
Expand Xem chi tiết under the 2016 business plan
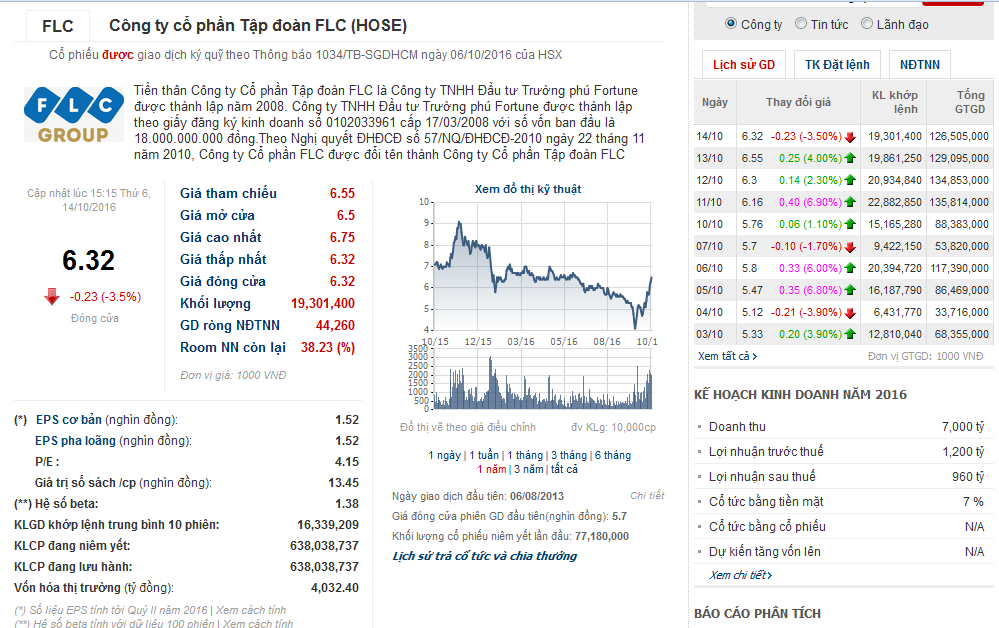740,575
